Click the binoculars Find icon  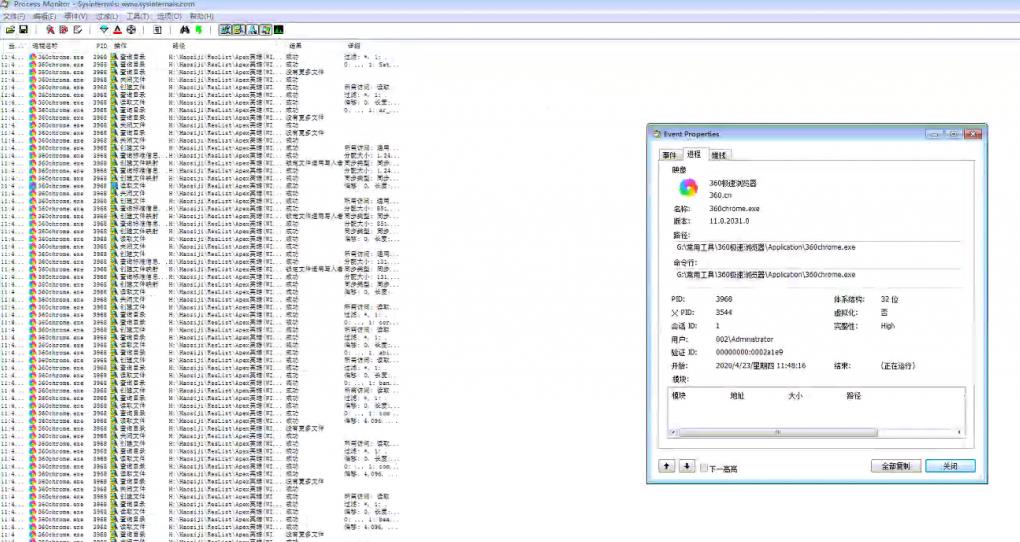(x=185, y=30)
